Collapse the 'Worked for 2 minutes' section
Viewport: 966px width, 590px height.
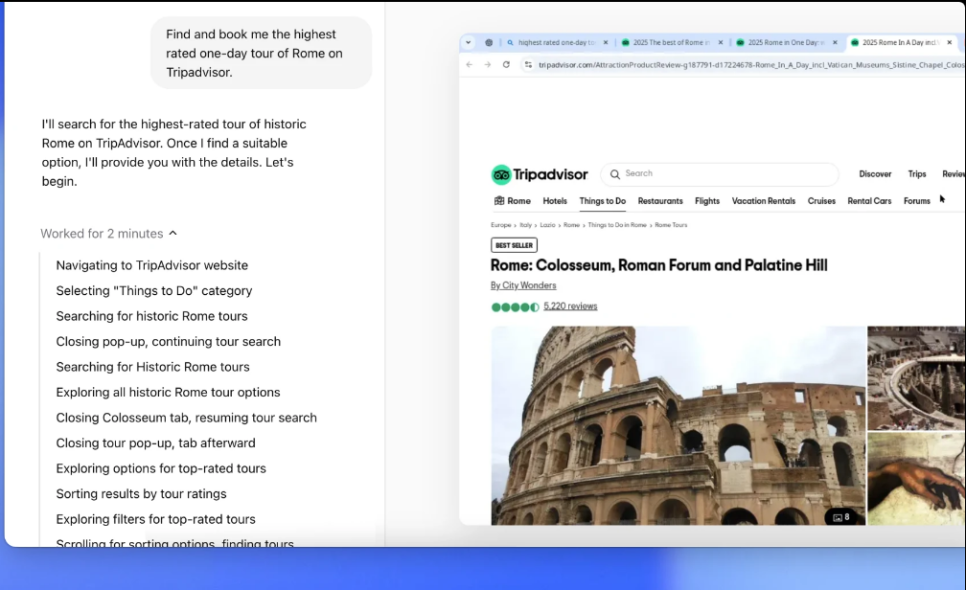click(x=109, y=233)
